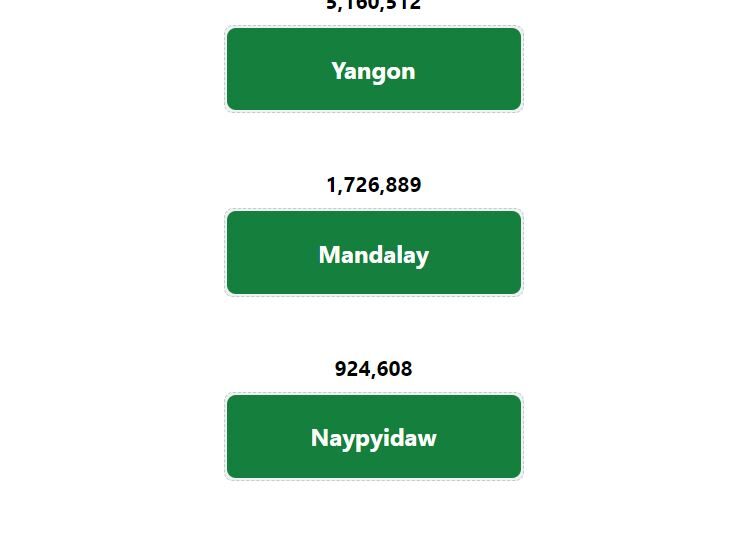This screenshot has height=536, width=743.
Task: Pick the city labeled with 924,608
Action: point(374,436)
